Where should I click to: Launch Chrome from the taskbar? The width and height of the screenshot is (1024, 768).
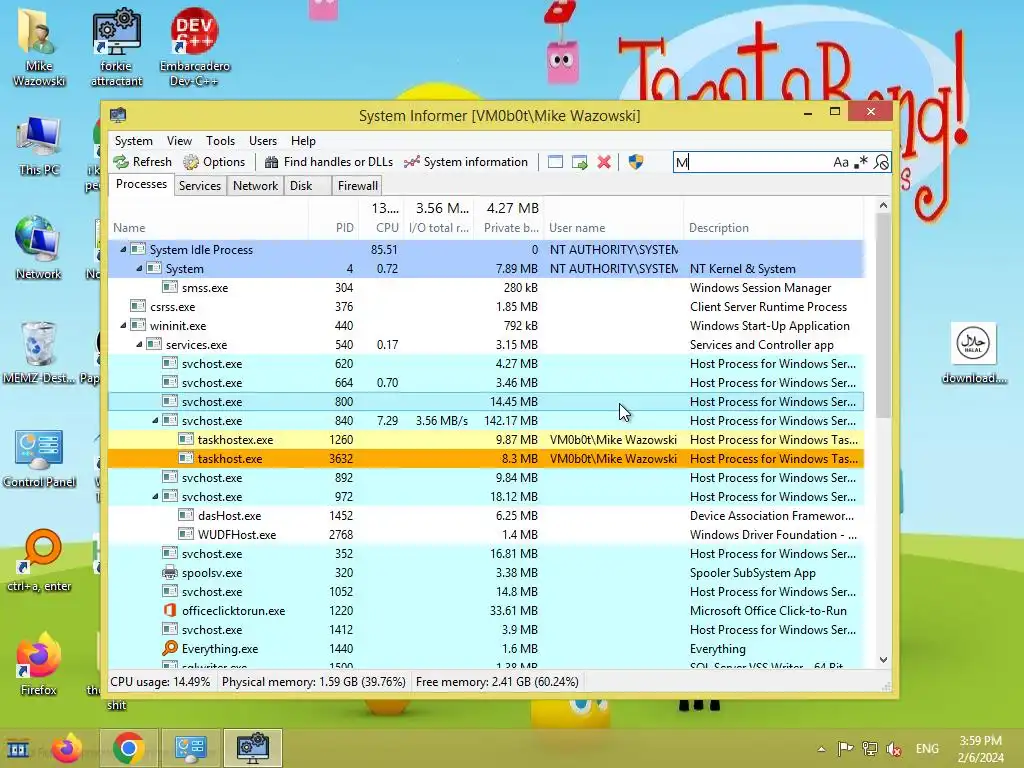pyautogui.click(x=129, y=748)
